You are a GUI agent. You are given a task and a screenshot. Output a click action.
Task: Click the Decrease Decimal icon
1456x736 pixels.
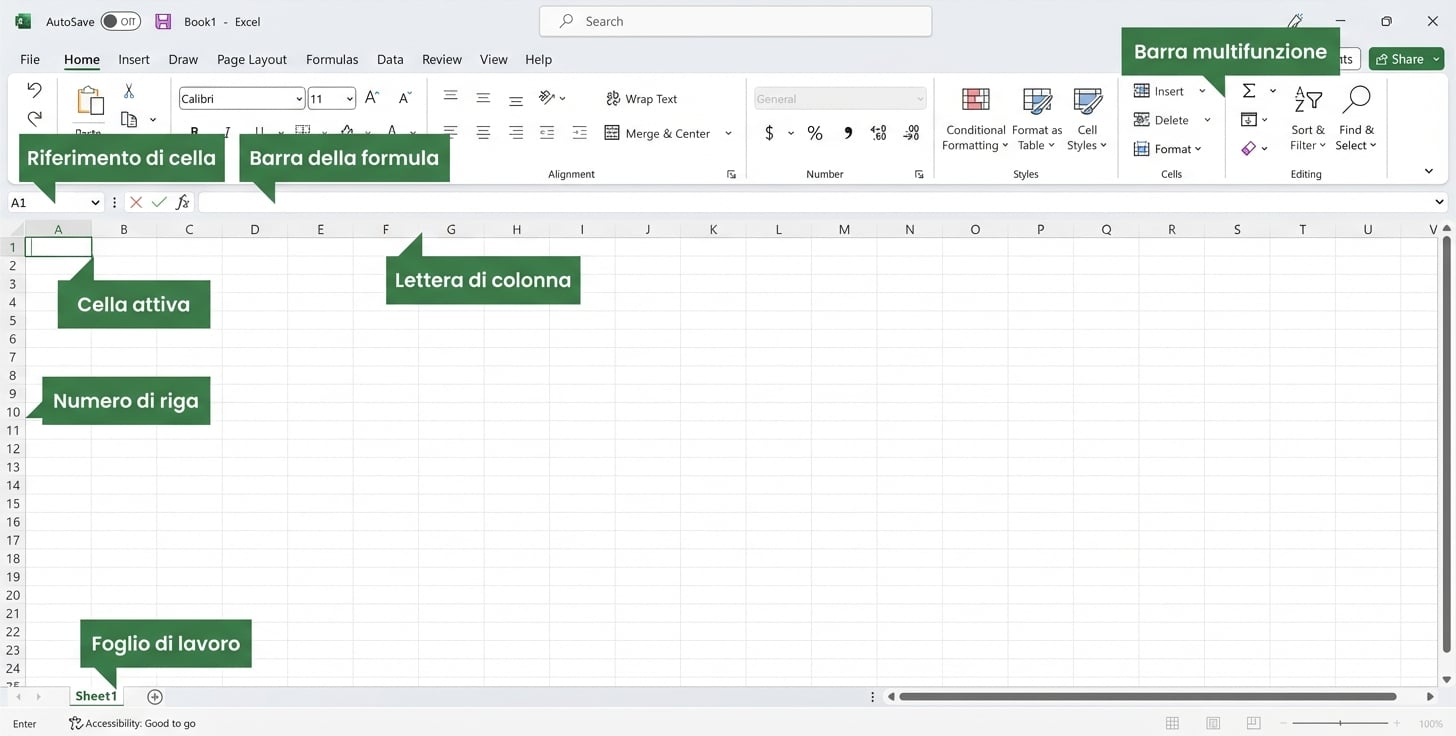click(911, 133)
